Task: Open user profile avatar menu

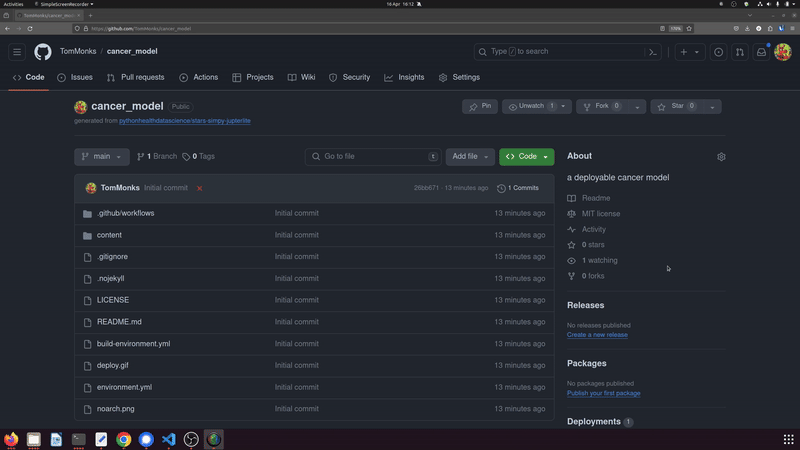Action: pos(783,52)
